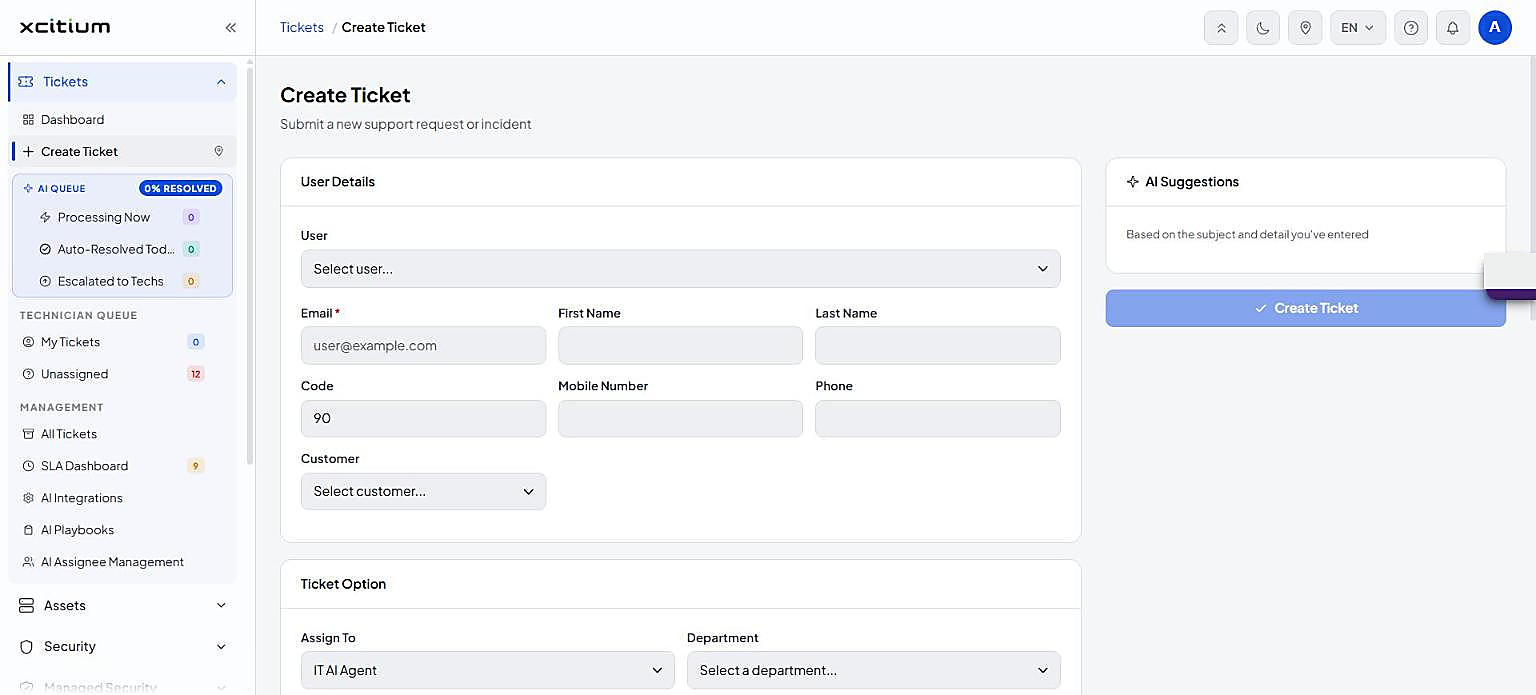Click the SLA Dashboard clock icon
This screenshot has width=1536, height=695.
[x=28, y=466]
